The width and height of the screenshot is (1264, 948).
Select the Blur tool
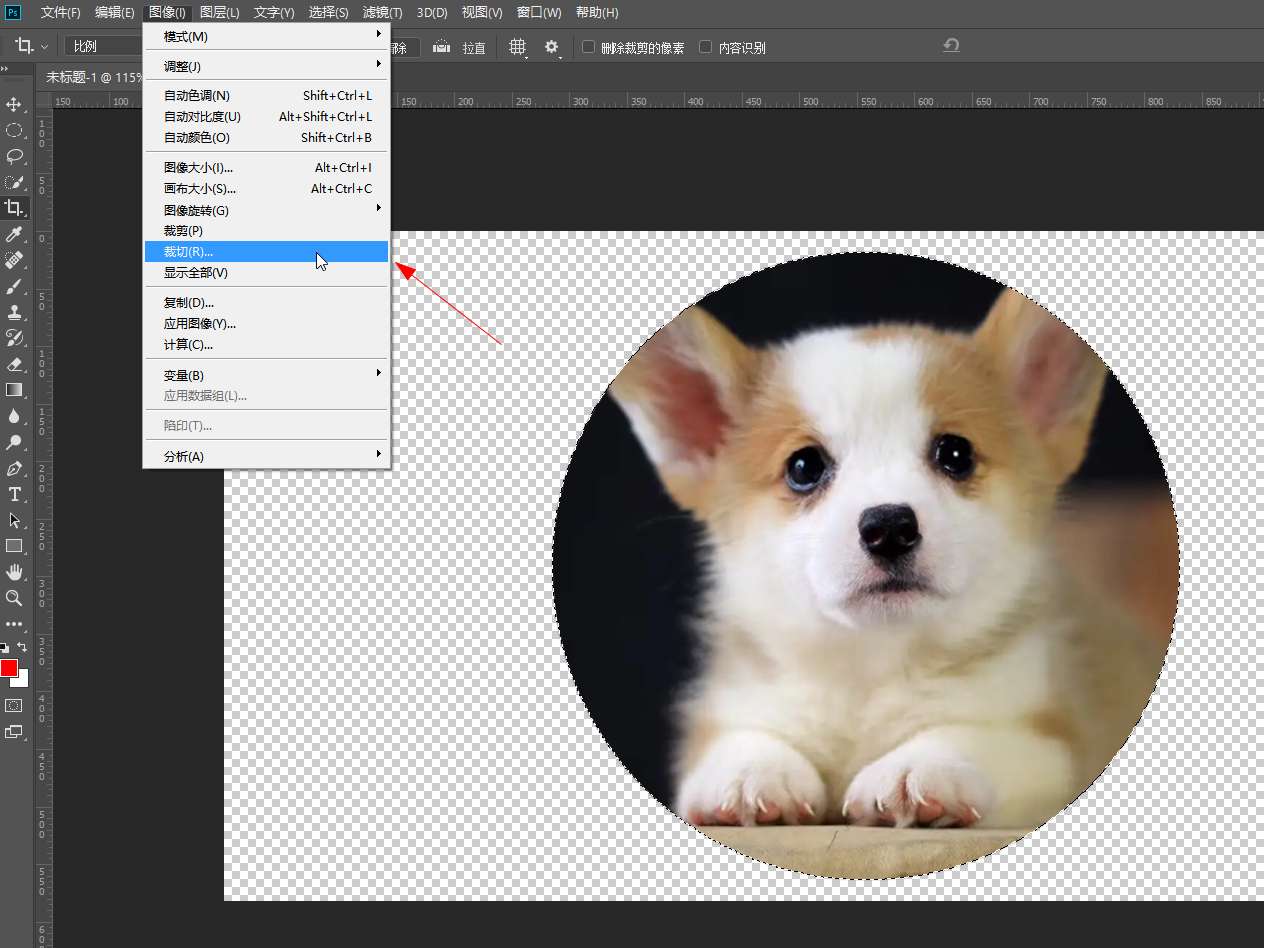14,416
